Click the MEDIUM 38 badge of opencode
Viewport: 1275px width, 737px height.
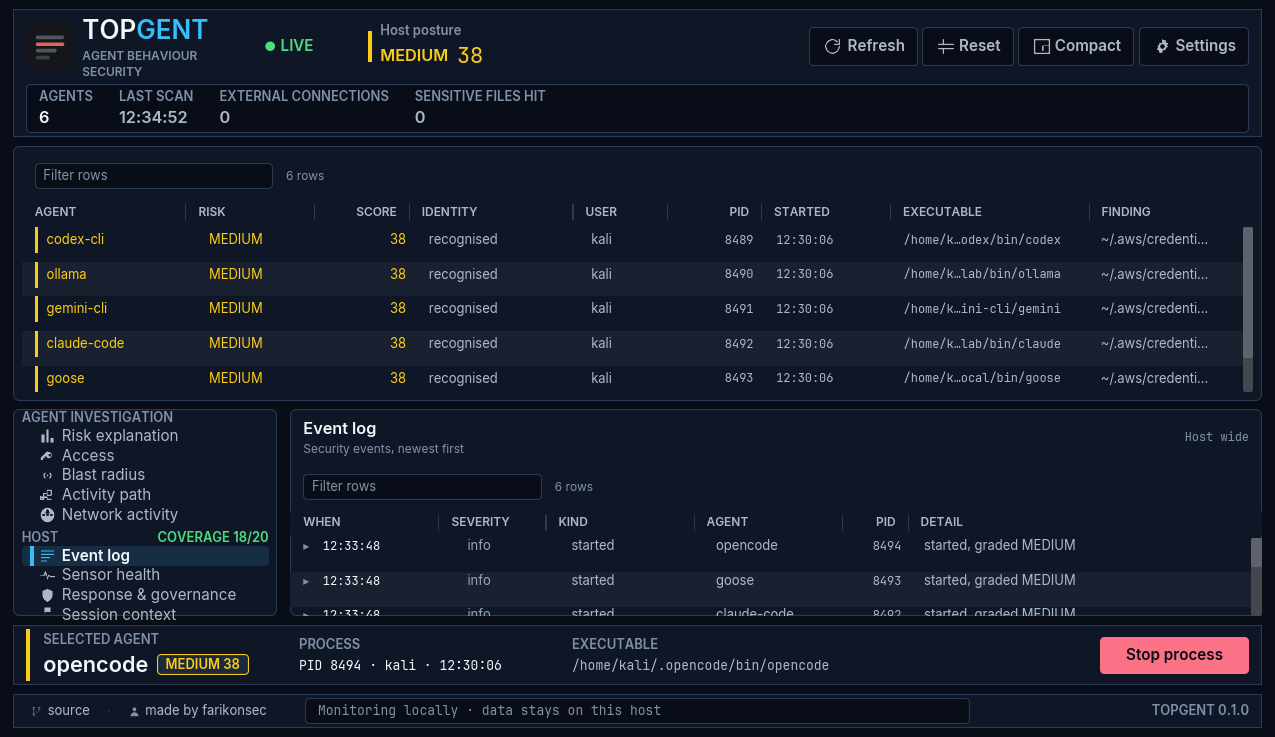click(x=203, y=664)
